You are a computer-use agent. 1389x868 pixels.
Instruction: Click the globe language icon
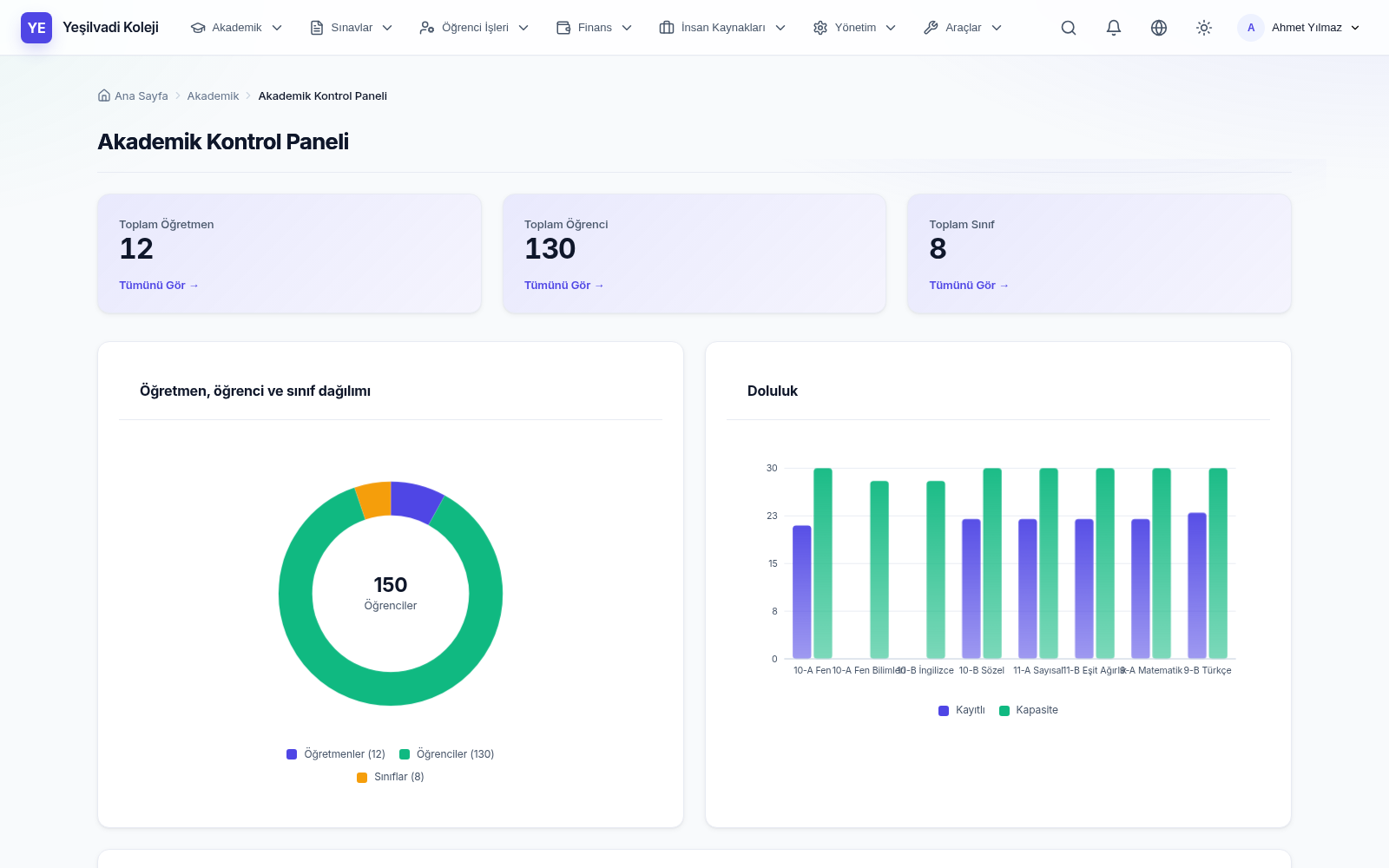(x=1159, y=28)
